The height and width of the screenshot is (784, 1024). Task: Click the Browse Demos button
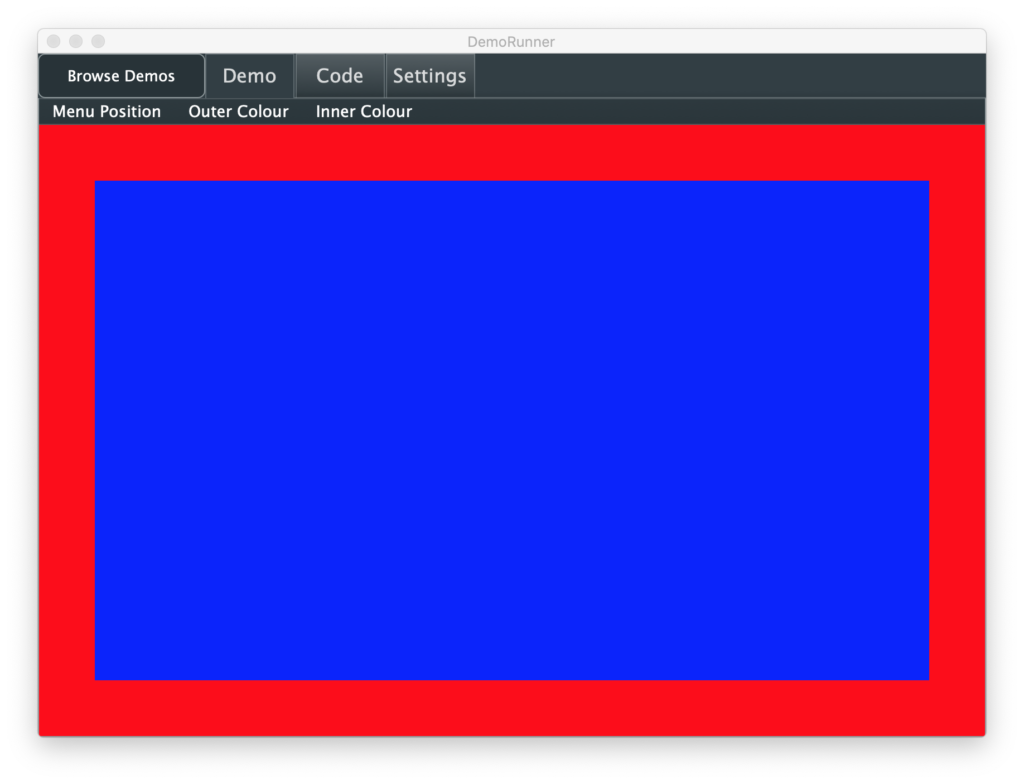click(x=121, y=76)
